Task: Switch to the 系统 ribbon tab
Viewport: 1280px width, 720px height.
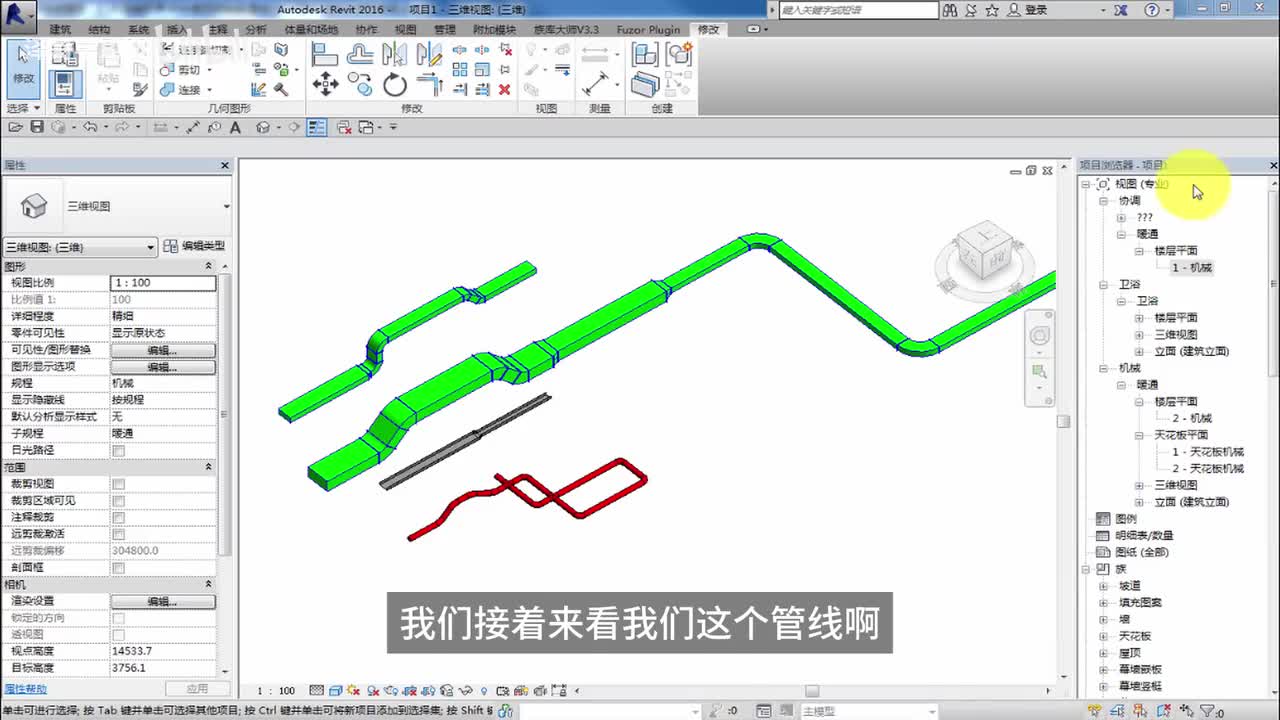Action: pyautogui.click(x=139, y=29)
